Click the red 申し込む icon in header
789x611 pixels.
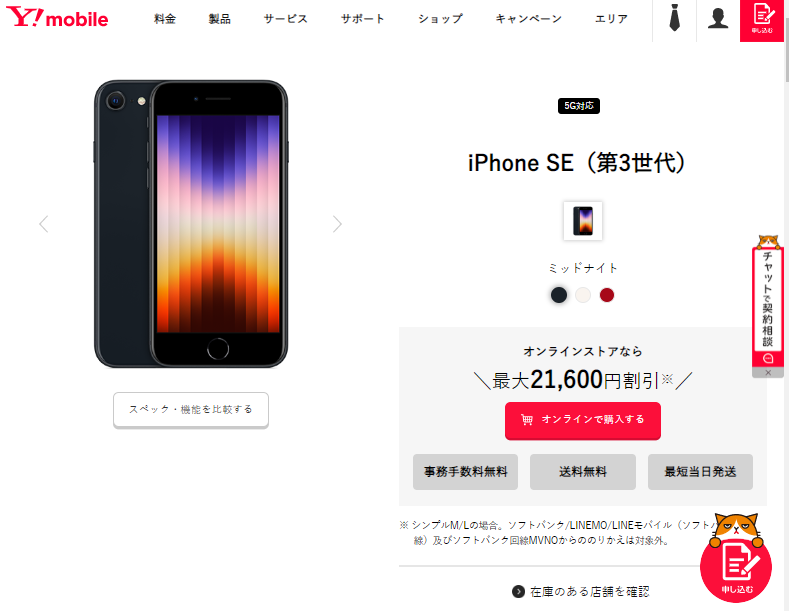[762, 20]
